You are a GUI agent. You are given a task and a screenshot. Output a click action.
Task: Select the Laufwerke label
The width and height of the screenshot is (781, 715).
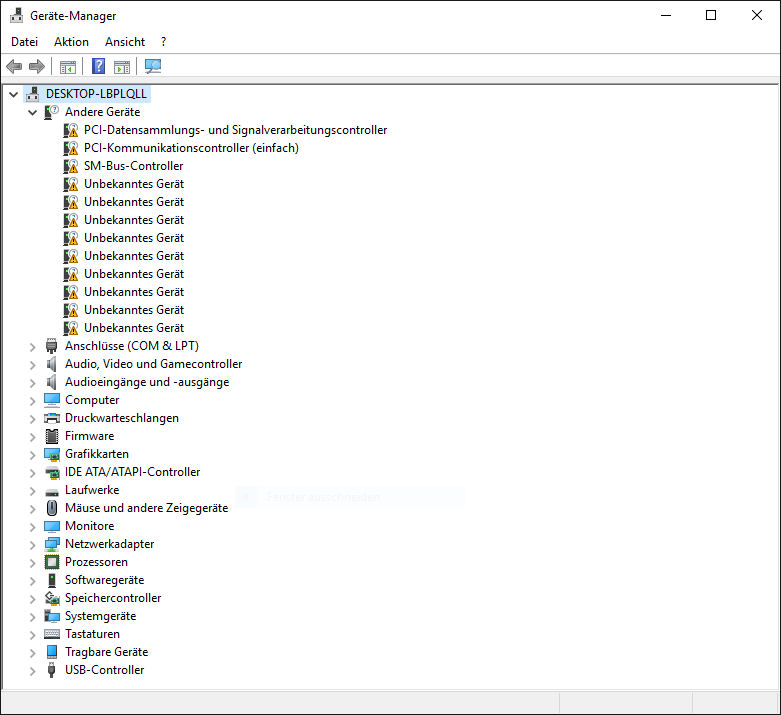coord(92,490)
